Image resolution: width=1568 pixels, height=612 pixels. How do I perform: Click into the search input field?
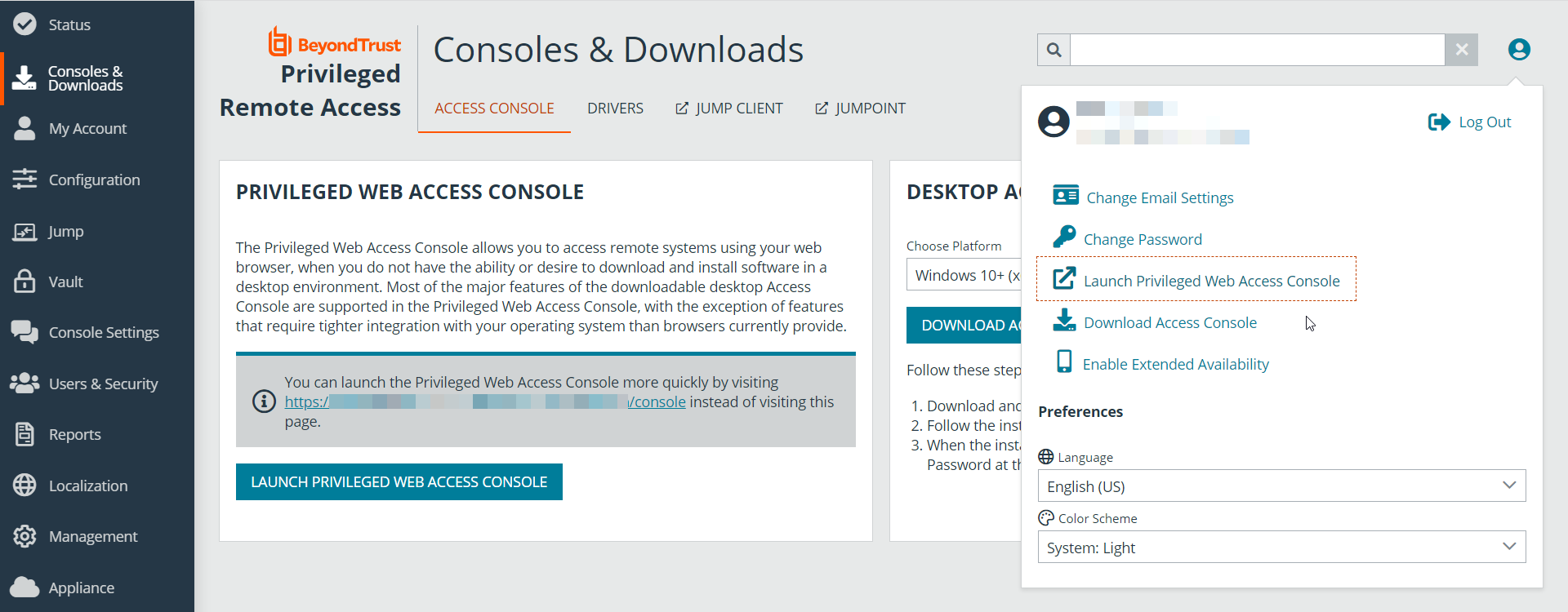click(x=1258, y=50)
